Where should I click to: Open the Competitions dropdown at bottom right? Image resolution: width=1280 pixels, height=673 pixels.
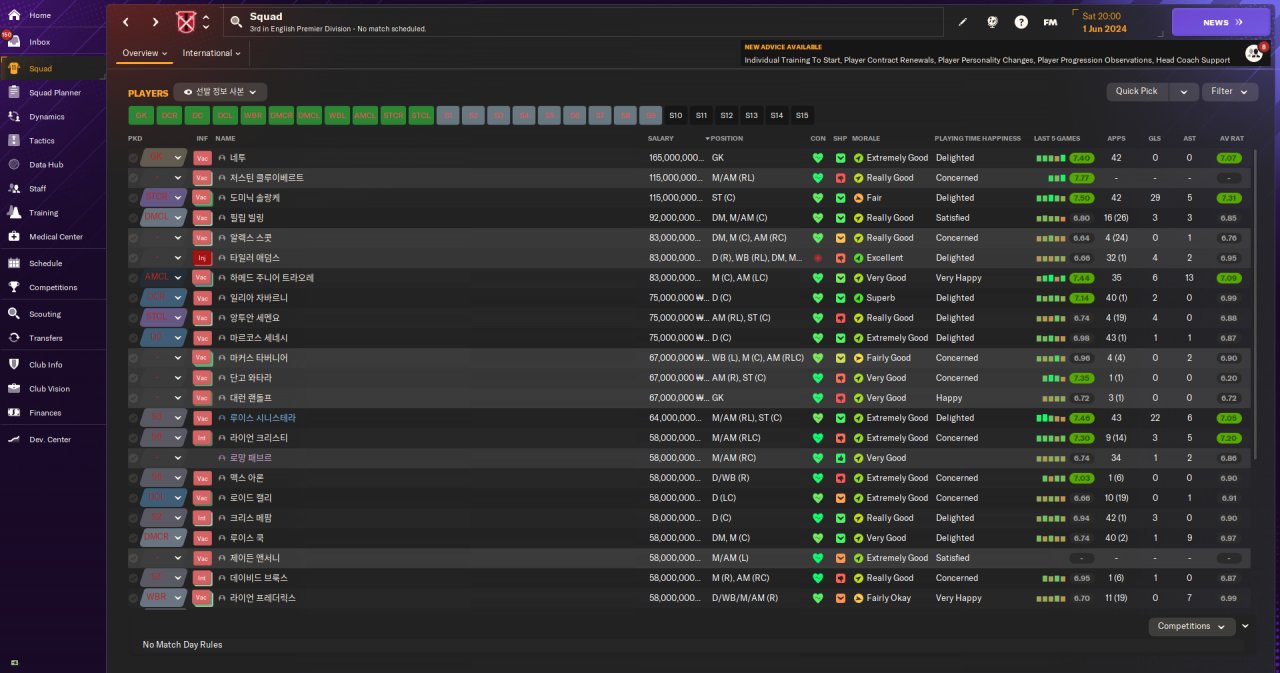(x=1191, y=626)
